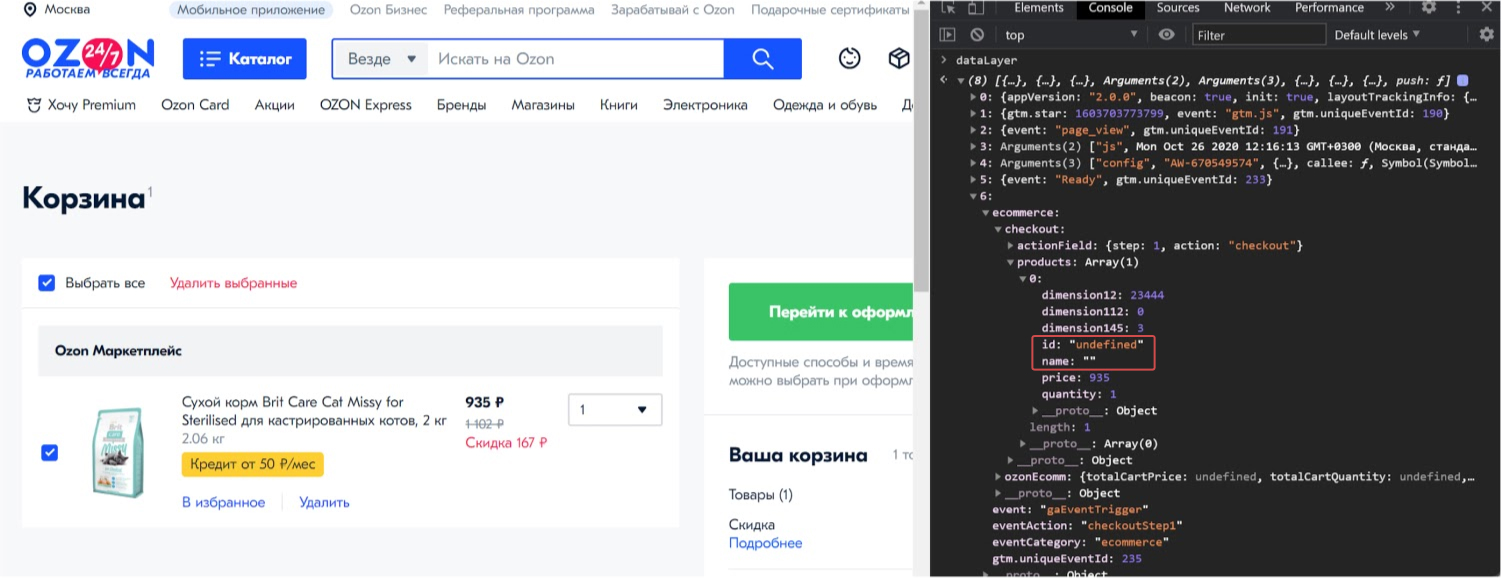Show more DevTools tabs chevron
The width and height of the screenshot is (1502, 578).
coord(1389,8)
